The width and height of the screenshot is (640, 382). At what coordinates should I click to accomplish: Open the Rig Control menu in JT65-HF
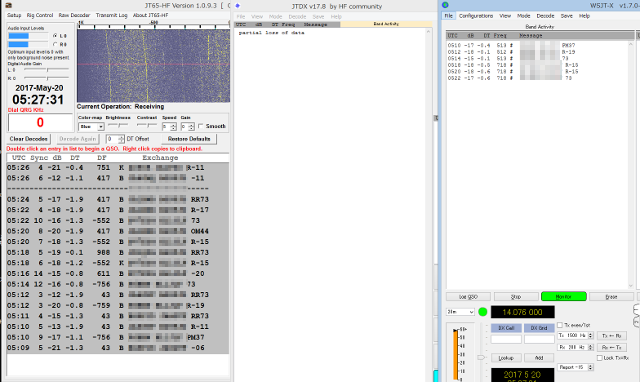pyautogui.click(x=40, y=15)
